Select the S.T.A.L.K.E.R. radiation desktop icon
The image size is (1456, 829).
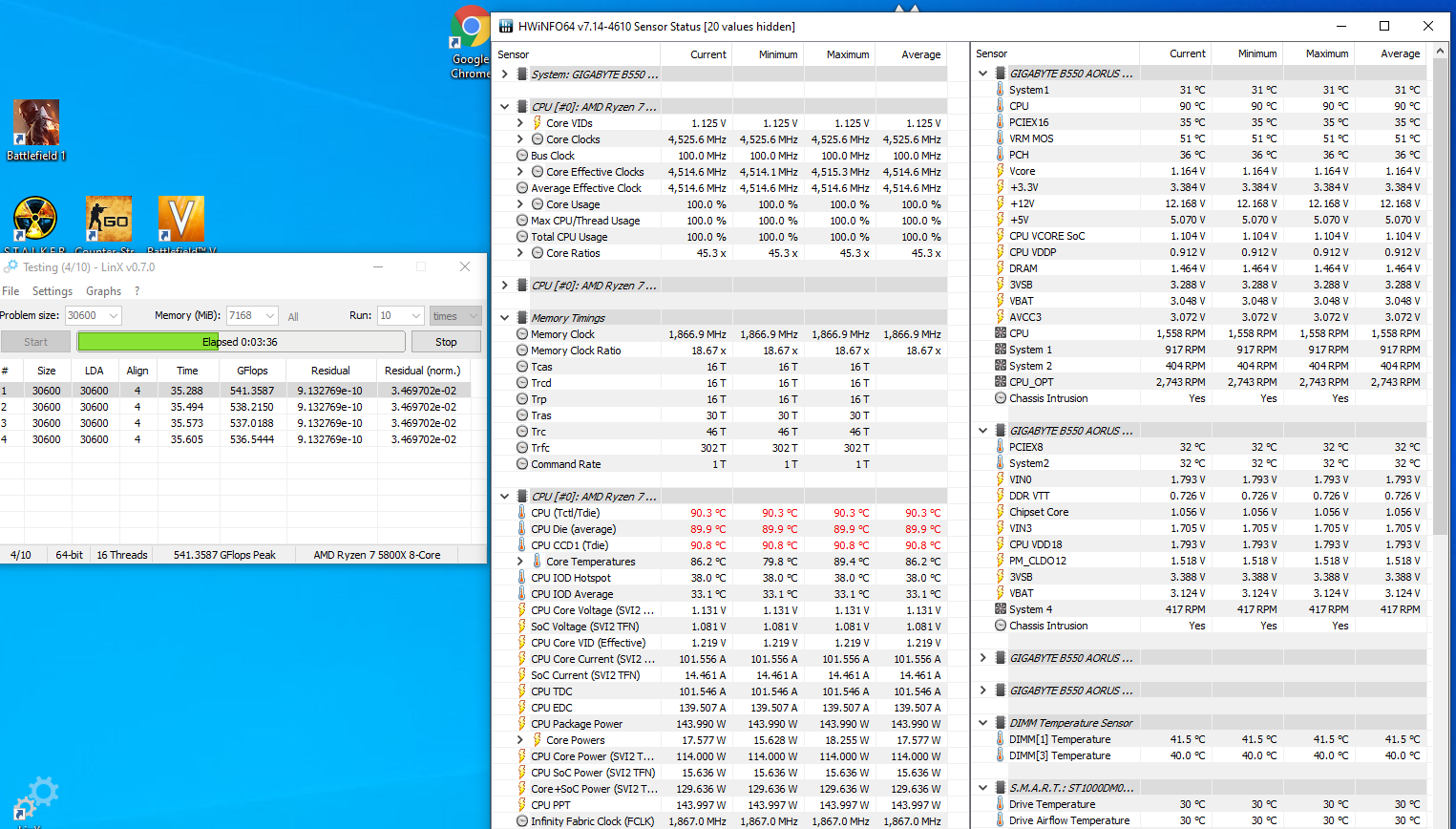pyautogui.click(x=35, y=219)
